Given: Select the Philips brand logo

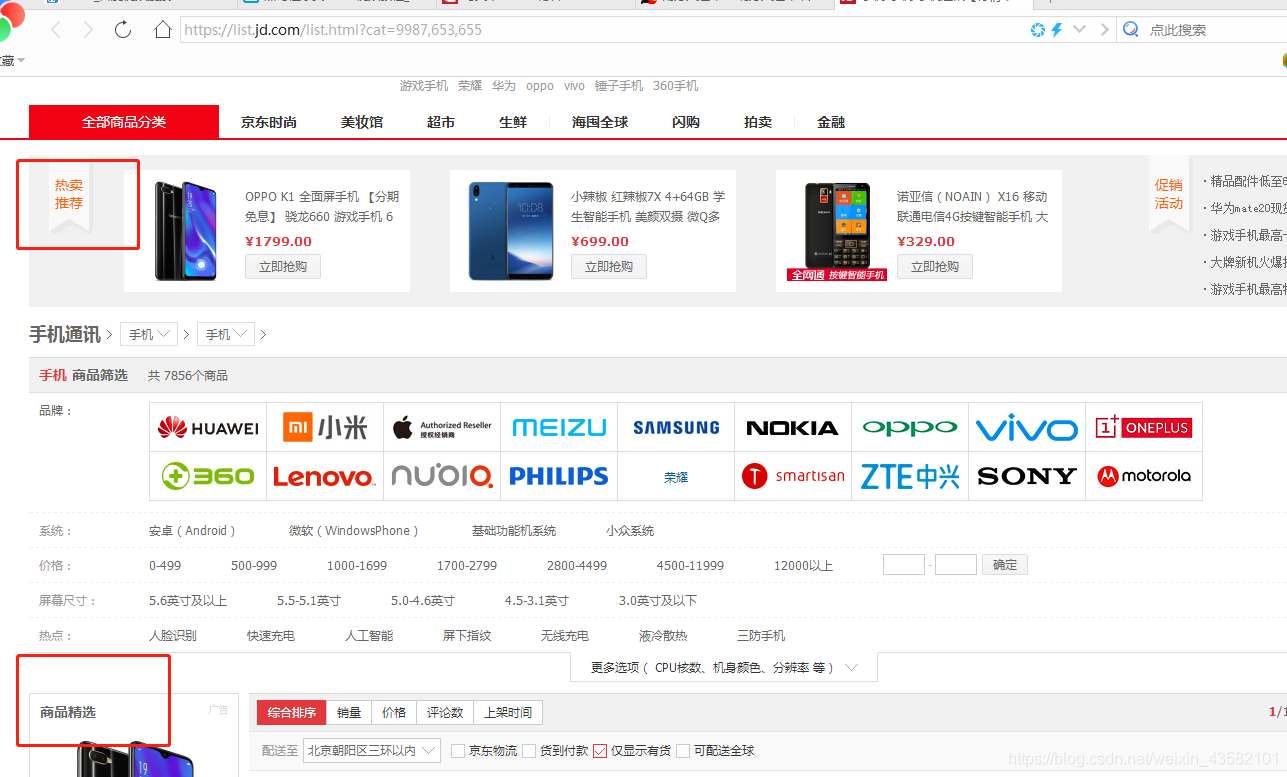Looking at the screenshot, I should pos(559,477).
